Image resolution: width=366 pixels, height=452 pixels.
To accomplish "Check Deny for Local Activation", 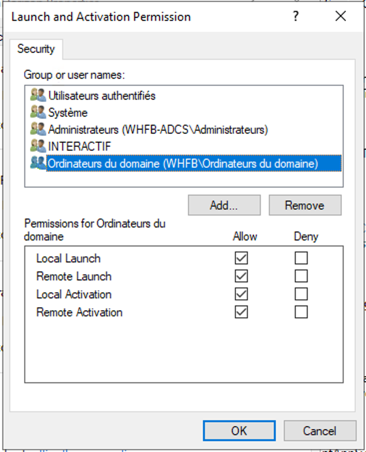I will [x=301, y=294].
